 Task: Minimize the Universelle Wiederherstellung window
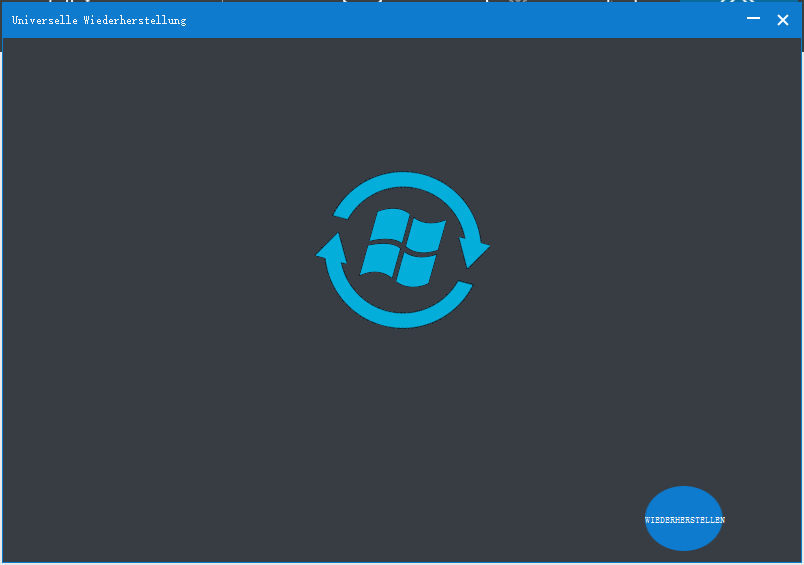pyautogui.click(x=753, y=19)
